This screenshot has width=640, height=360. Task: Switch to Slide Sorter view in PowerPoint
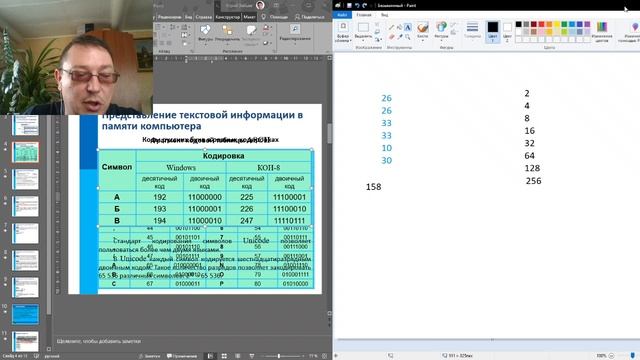pyautogui.click(x=224, y=356)
